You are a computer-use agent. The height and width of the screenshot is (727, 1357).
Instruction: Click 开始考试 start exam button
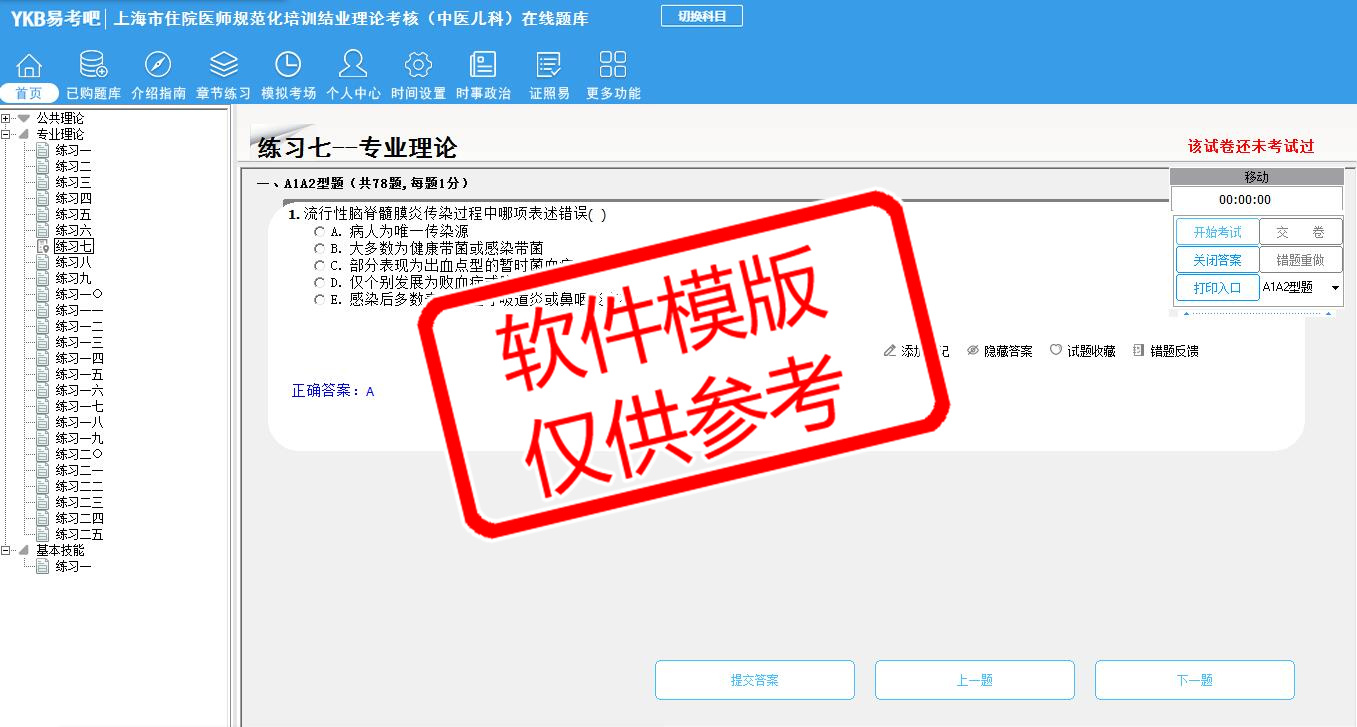[1217, 232]
